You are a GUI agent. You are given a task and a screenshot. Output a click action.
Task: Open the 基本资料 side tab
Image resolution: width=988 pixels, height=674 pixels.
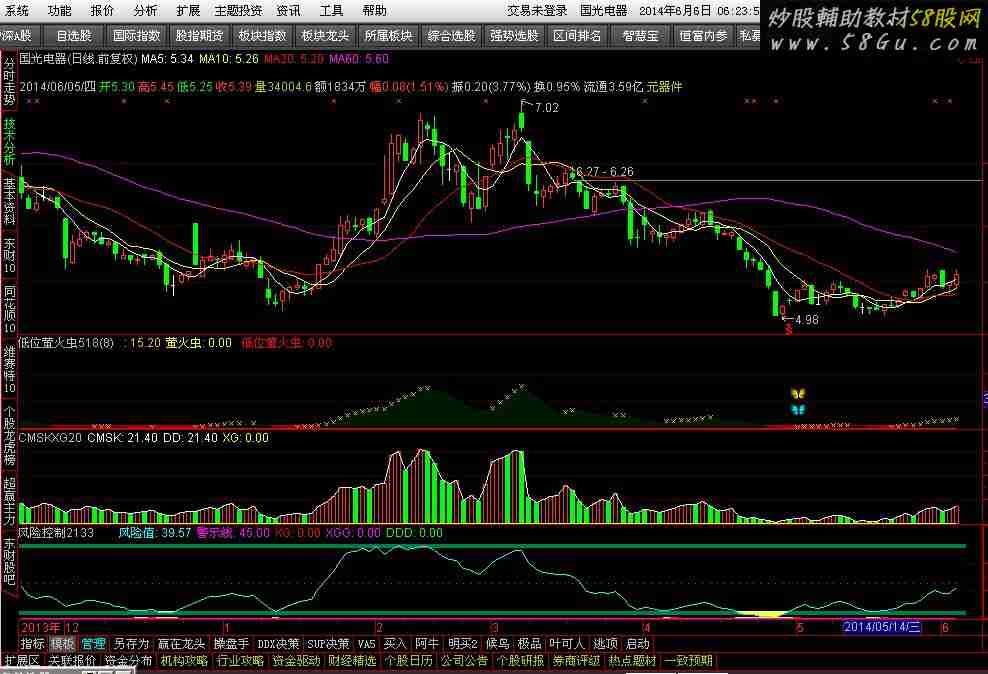pos(9,200)
